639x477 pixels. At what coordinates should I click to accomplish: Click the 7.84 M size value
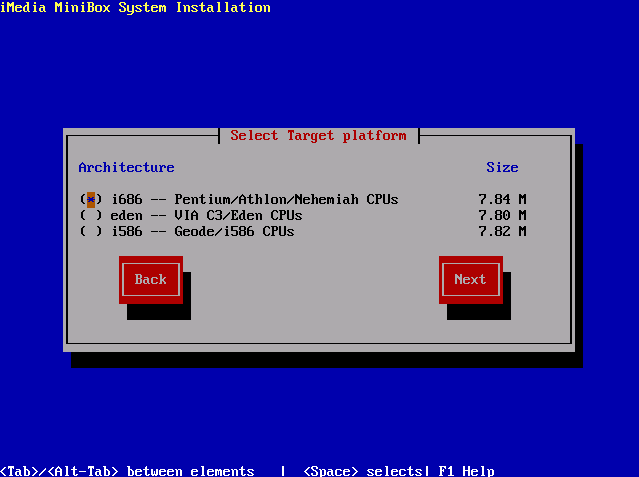502,199
